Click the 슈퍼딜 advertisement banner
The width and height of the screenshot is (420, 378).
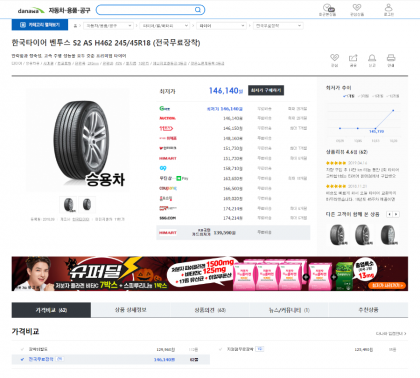[210, 274]
